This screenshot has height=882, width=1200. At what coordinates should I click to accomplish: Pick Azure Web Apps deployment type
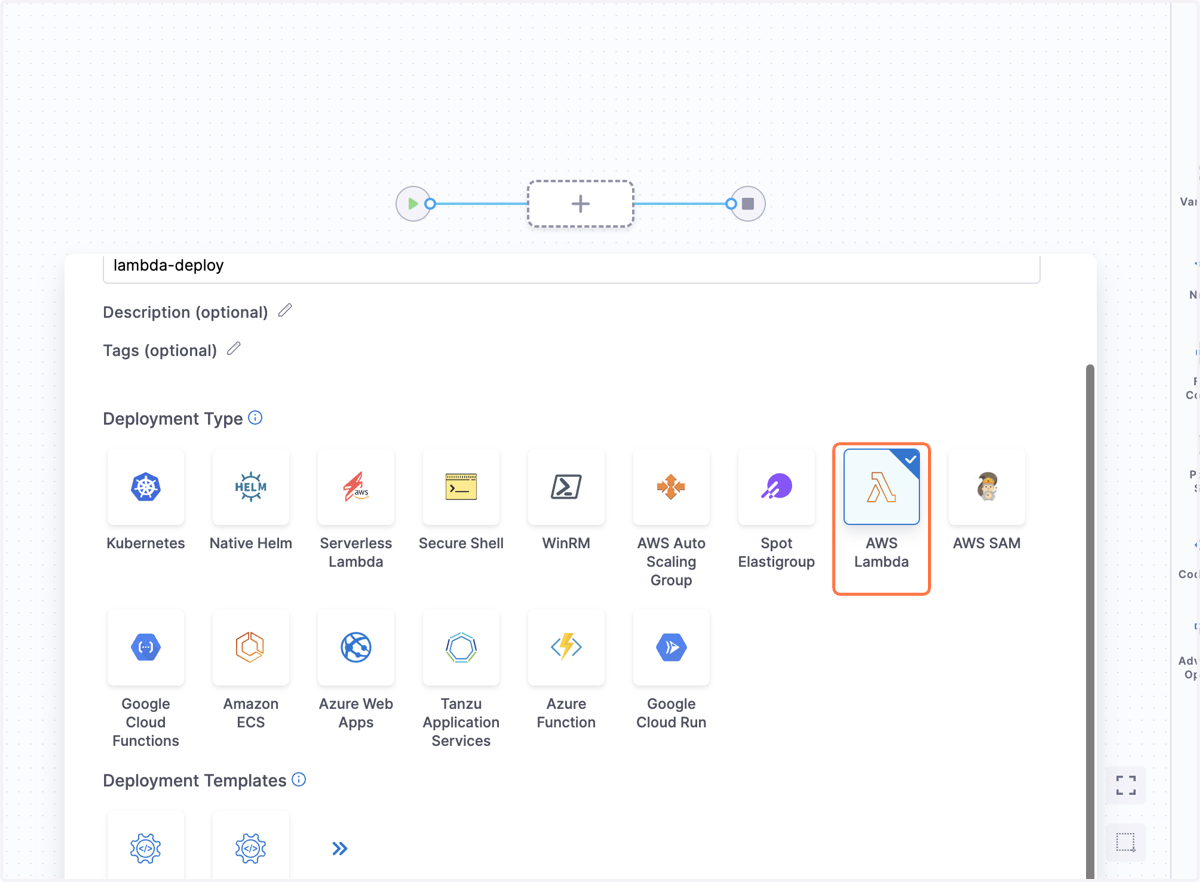[356, 648]
